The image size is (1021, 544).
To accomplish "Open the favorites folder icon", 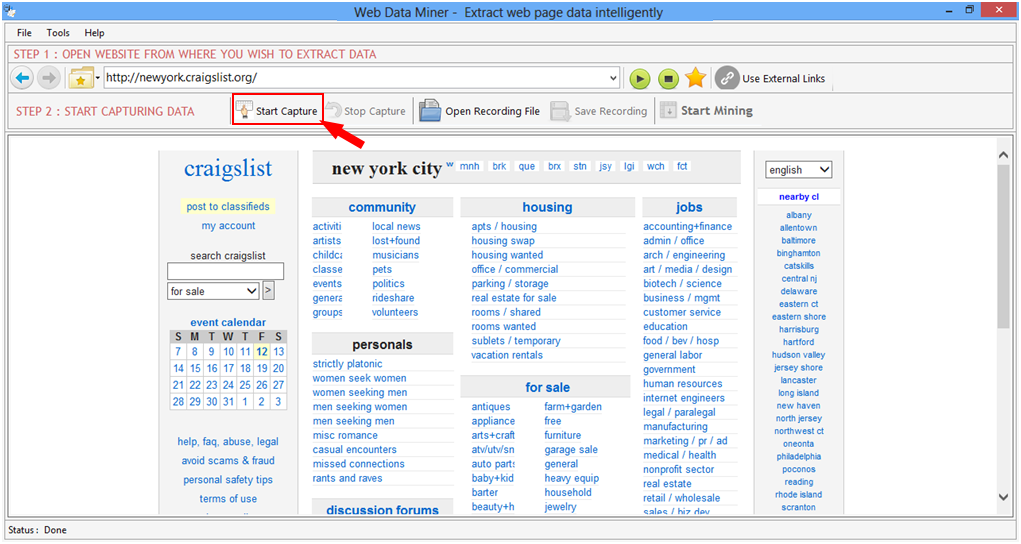I will click(x=81, y=78).
